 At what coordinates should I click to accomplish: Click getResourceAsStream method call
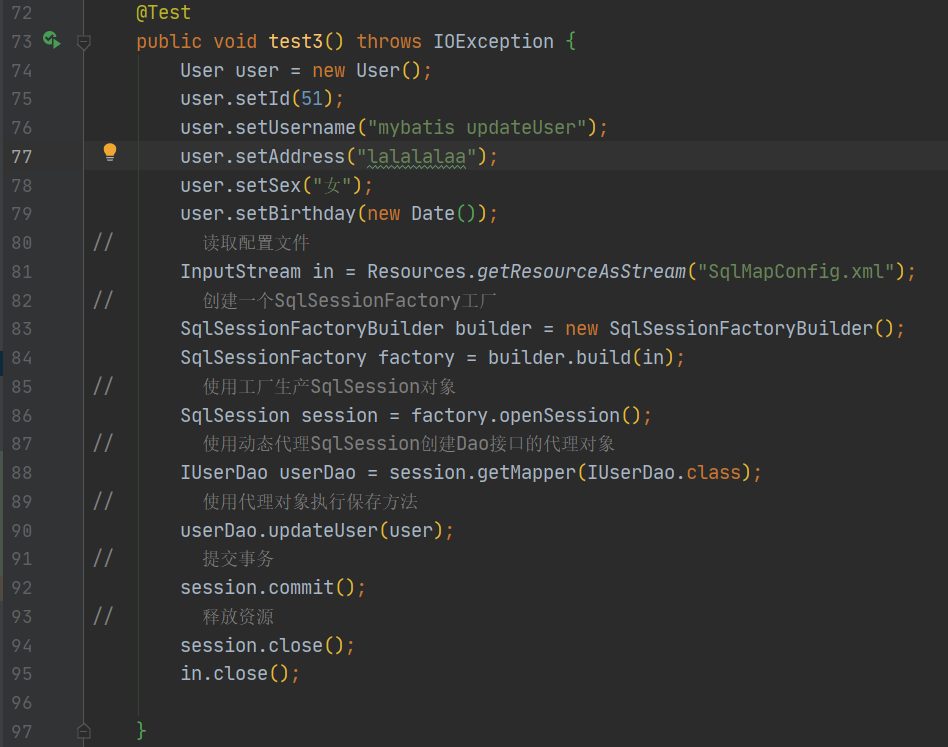[x=581, y=271]
